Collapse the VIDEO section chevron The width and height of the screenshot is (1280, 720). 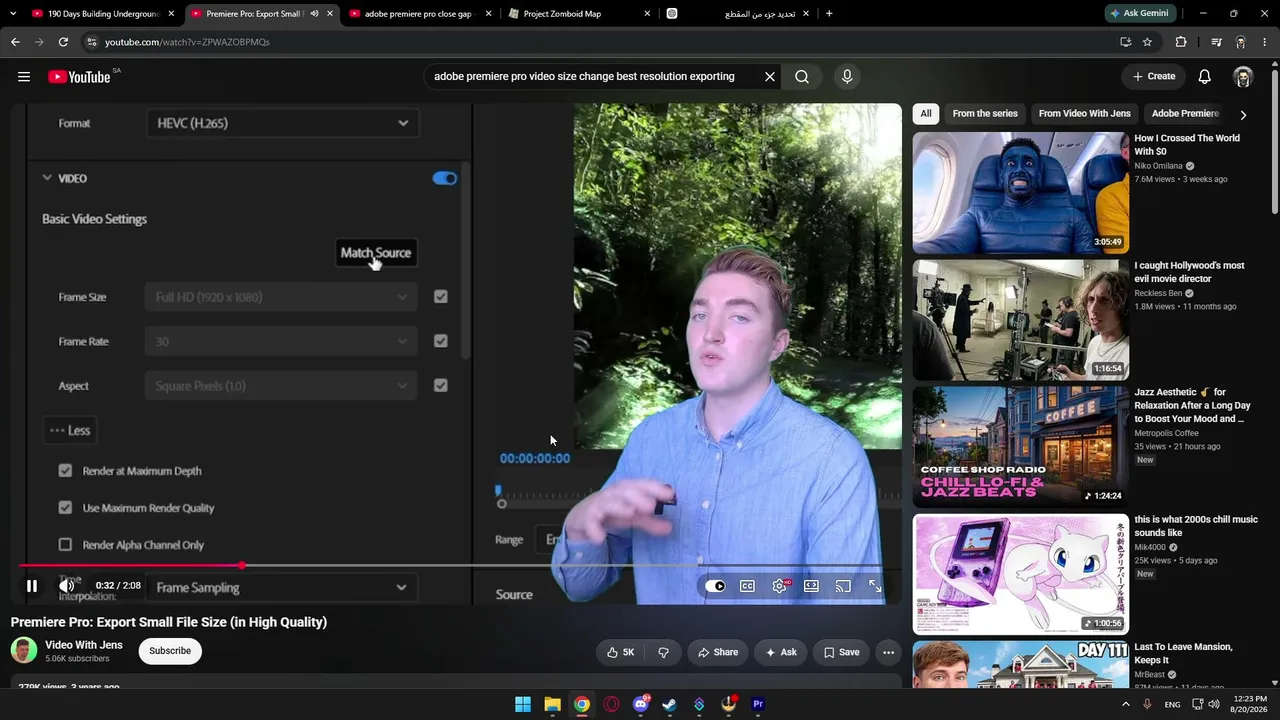coord(47,178)
